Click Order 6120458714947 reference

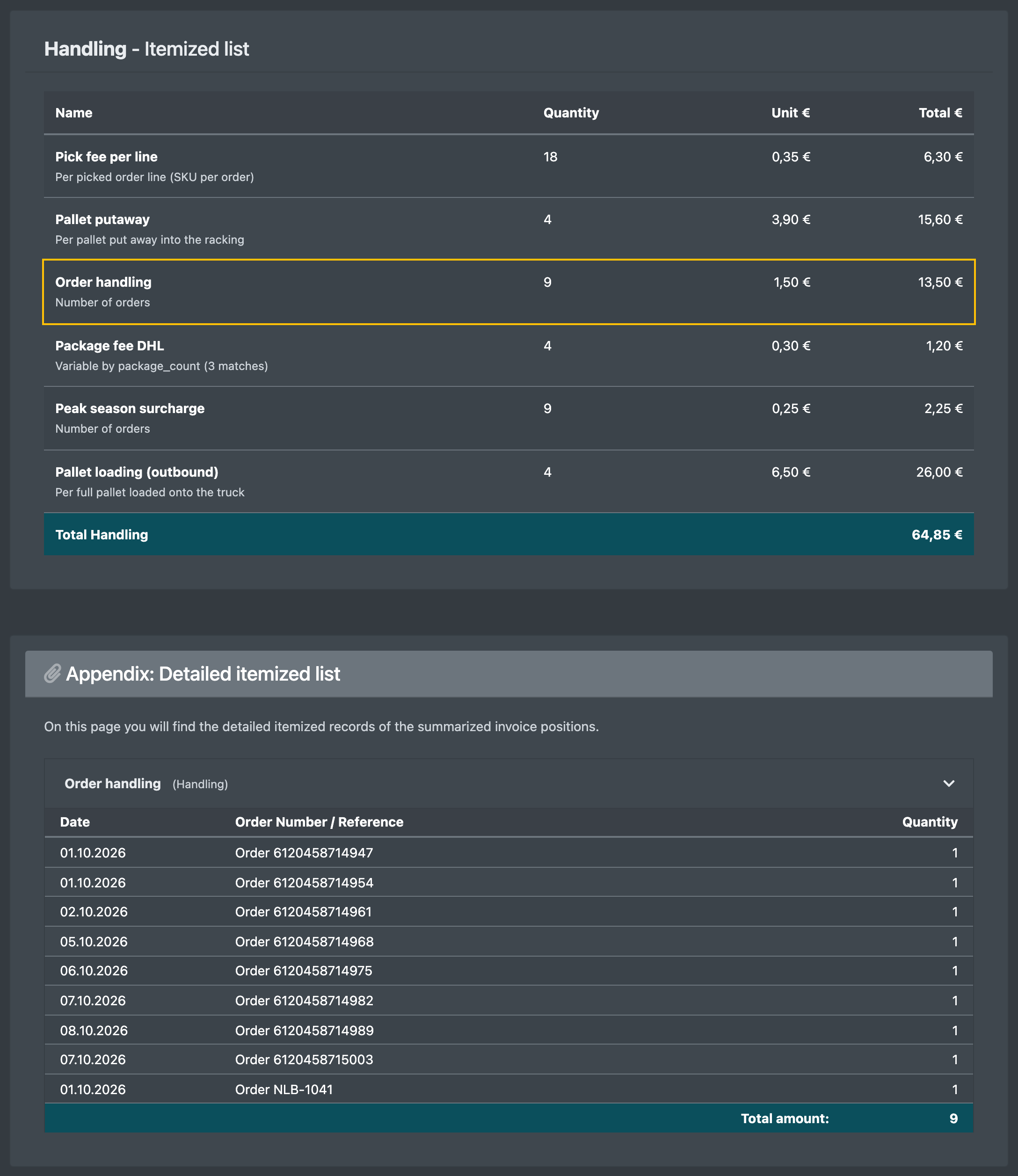[304, 853]
